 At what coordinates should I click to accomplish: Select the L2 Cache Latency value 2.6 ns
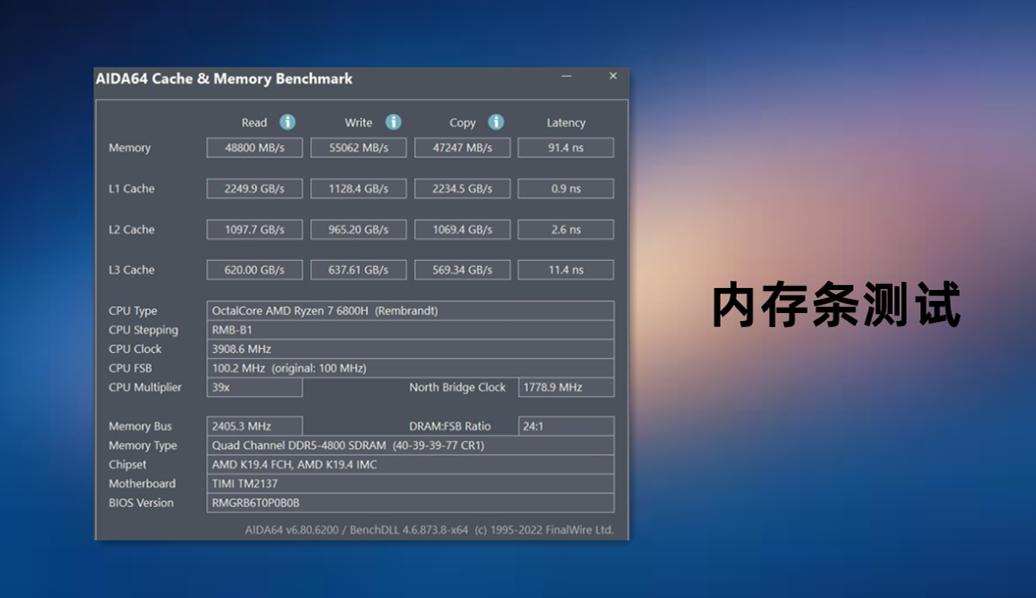coord(565,229)
